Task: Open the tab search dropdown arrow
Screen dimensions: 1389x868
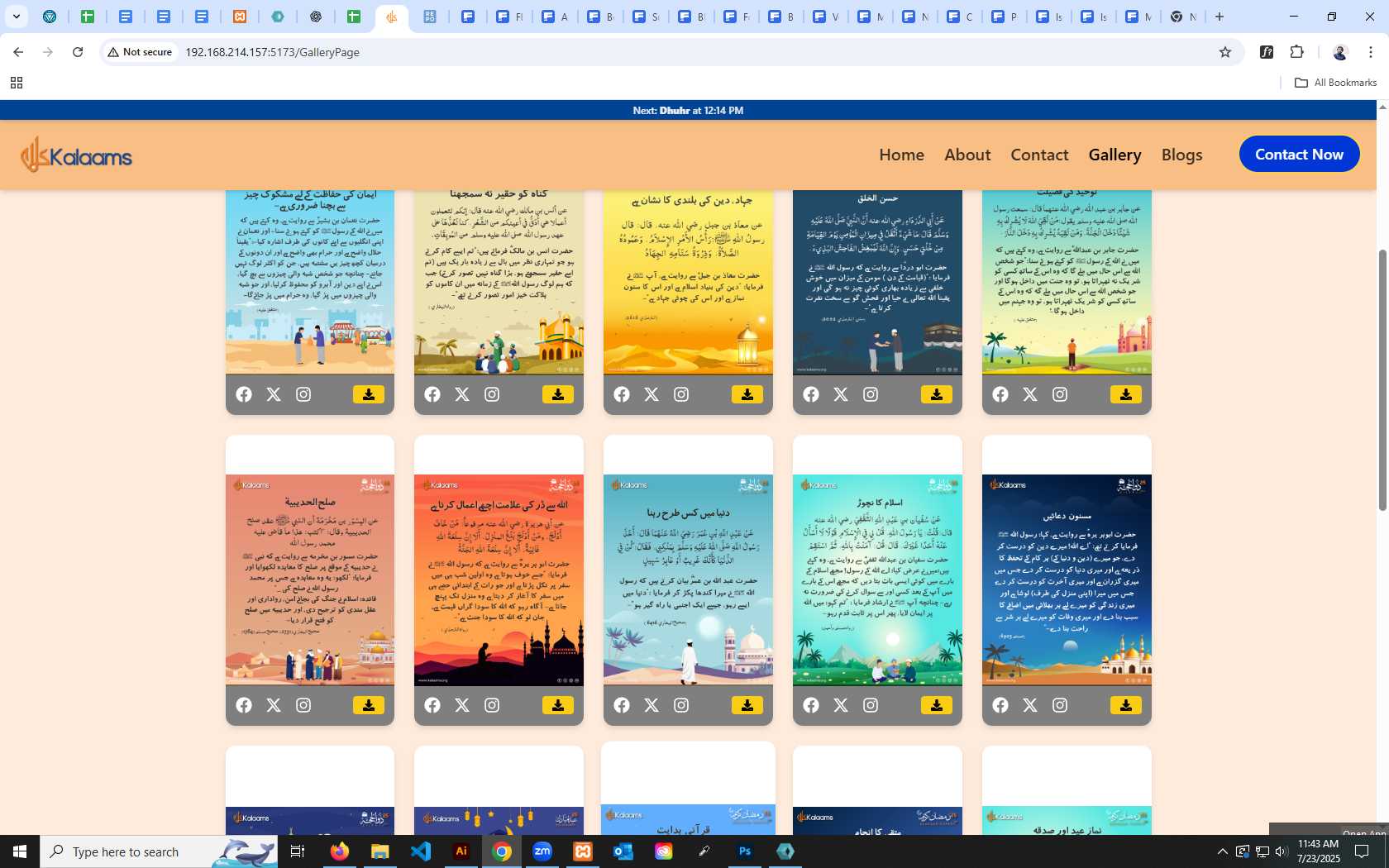Action: click(x=16, y=17)
